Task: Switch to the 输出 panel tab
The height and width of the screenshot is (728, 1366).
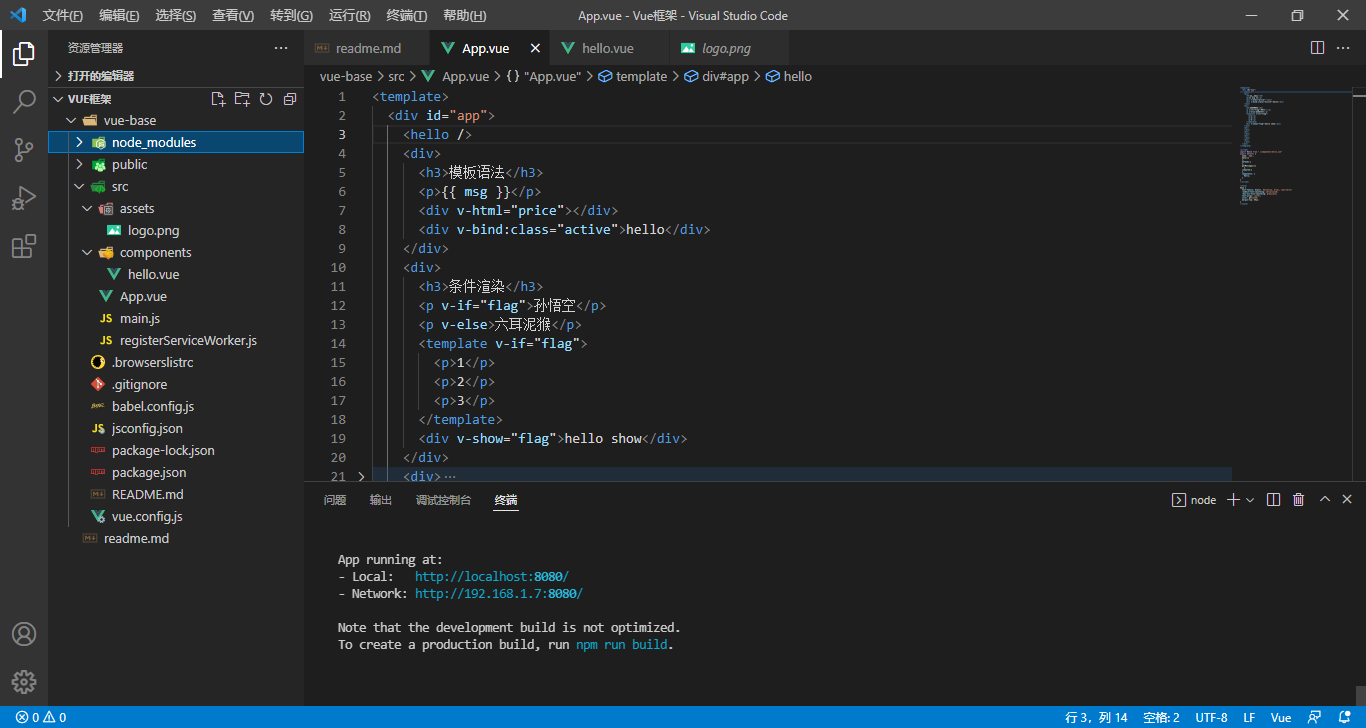Action: point(381,500)
